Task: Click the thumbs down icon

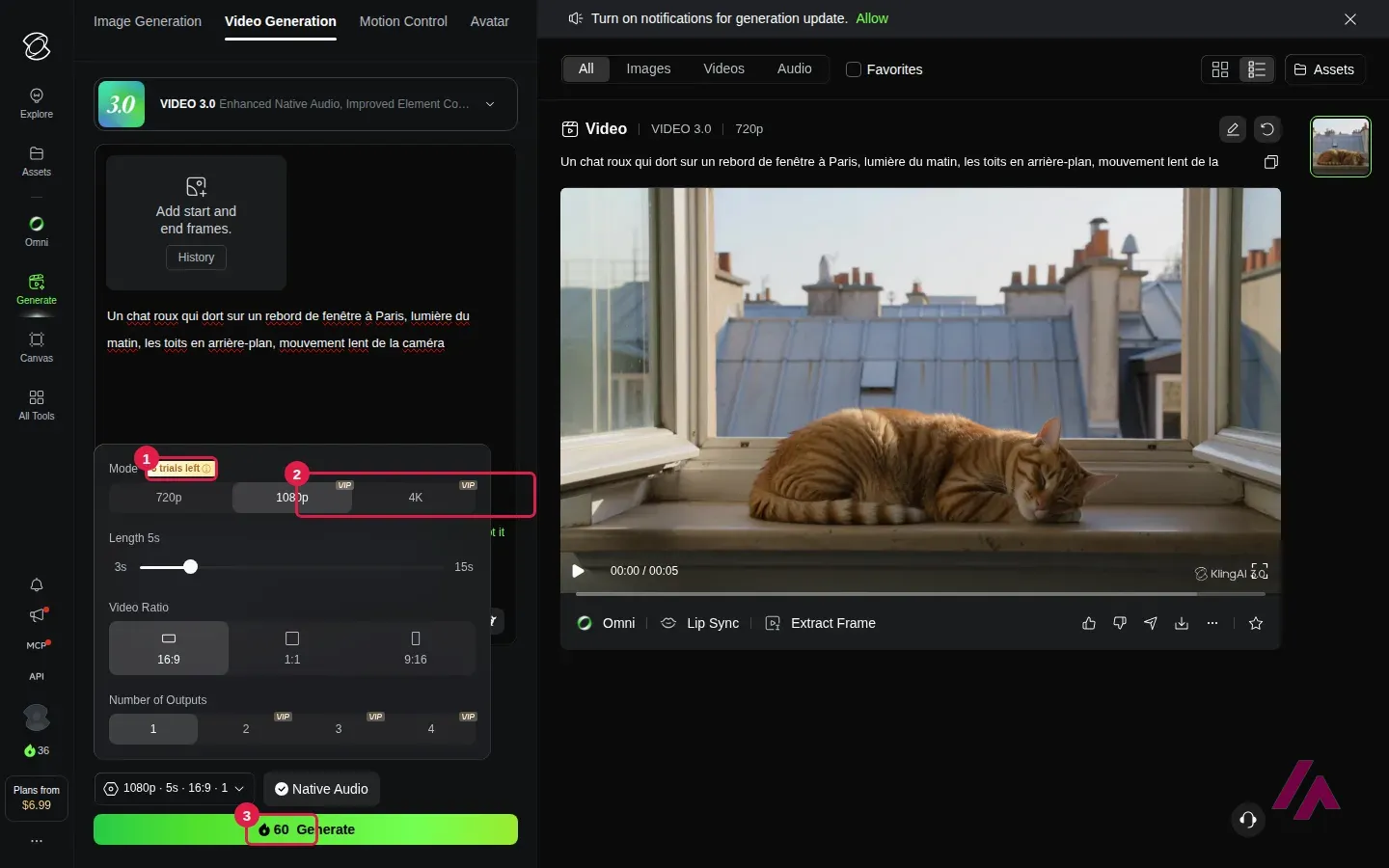Action: [1120, 623]
